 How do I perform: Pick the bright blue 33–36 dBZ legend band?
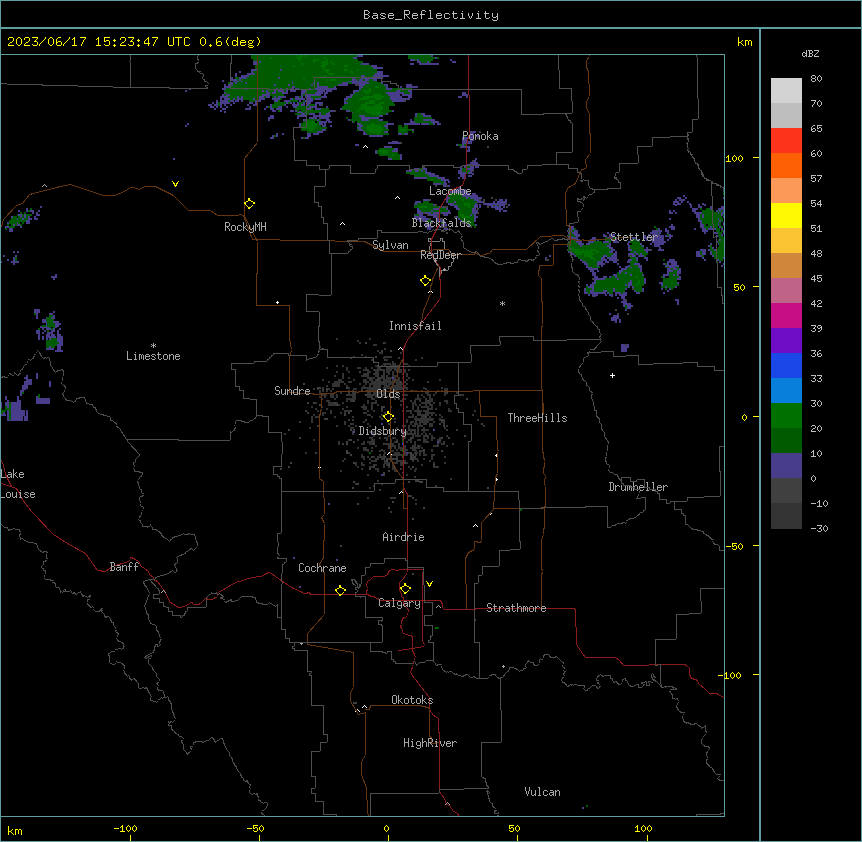[786, 365]
